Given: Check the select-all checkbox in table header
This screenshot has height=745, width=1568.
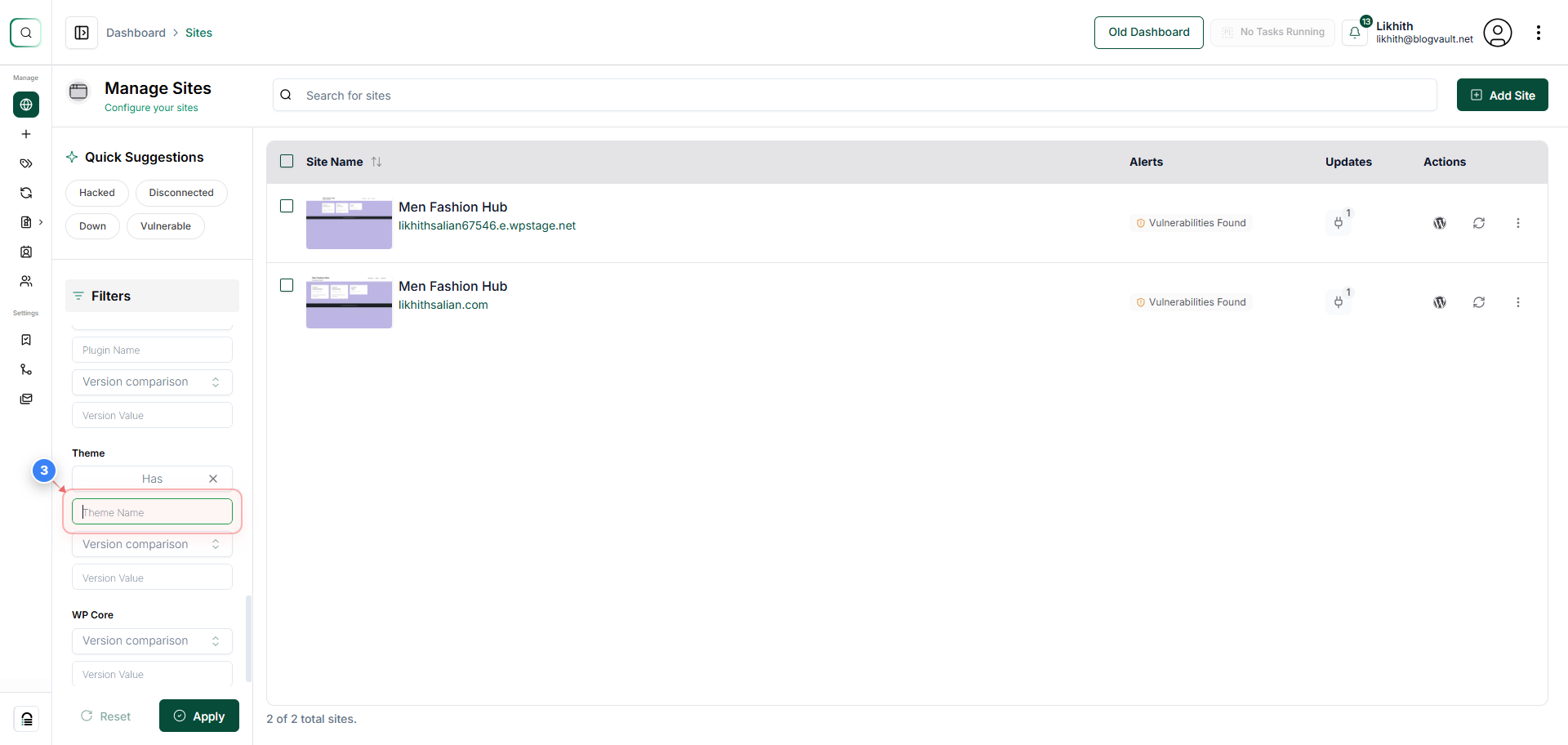Looking at the screenshot, I should click(286, 161).
